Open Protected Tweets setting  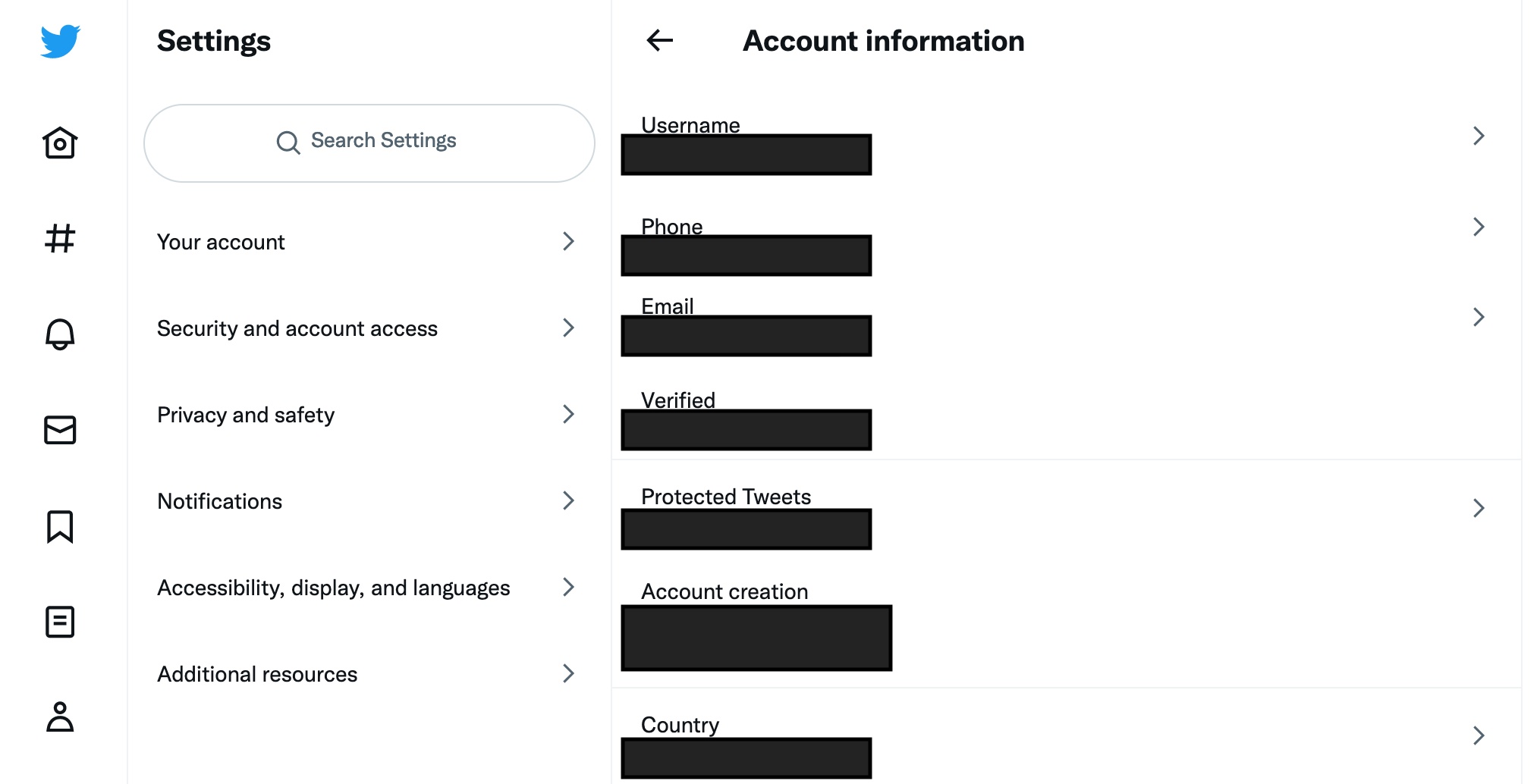[x=1062, y=506]
